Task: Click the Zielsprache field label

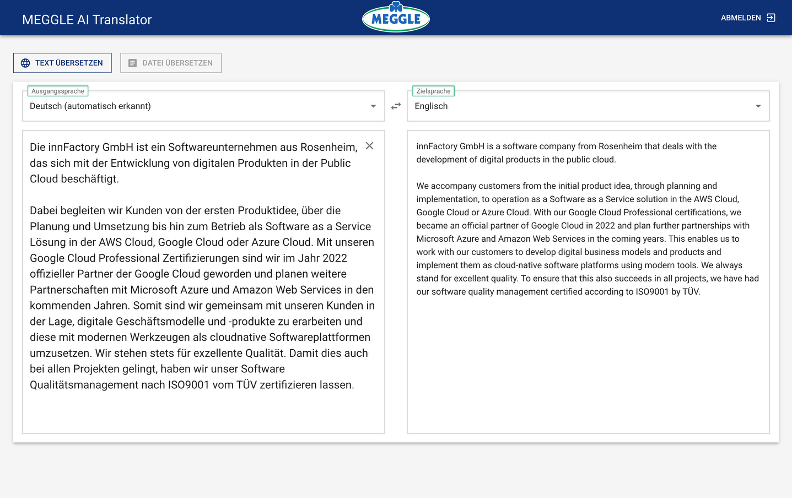Action: (x=433, y=91)
